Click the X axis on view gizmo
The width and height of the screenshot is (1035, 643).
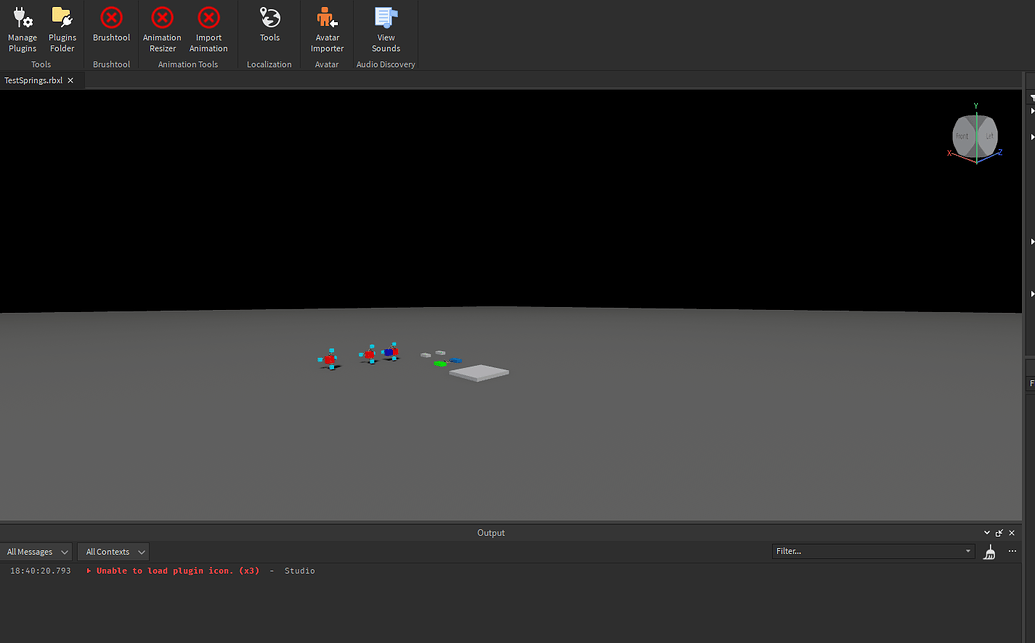point(949,153)
